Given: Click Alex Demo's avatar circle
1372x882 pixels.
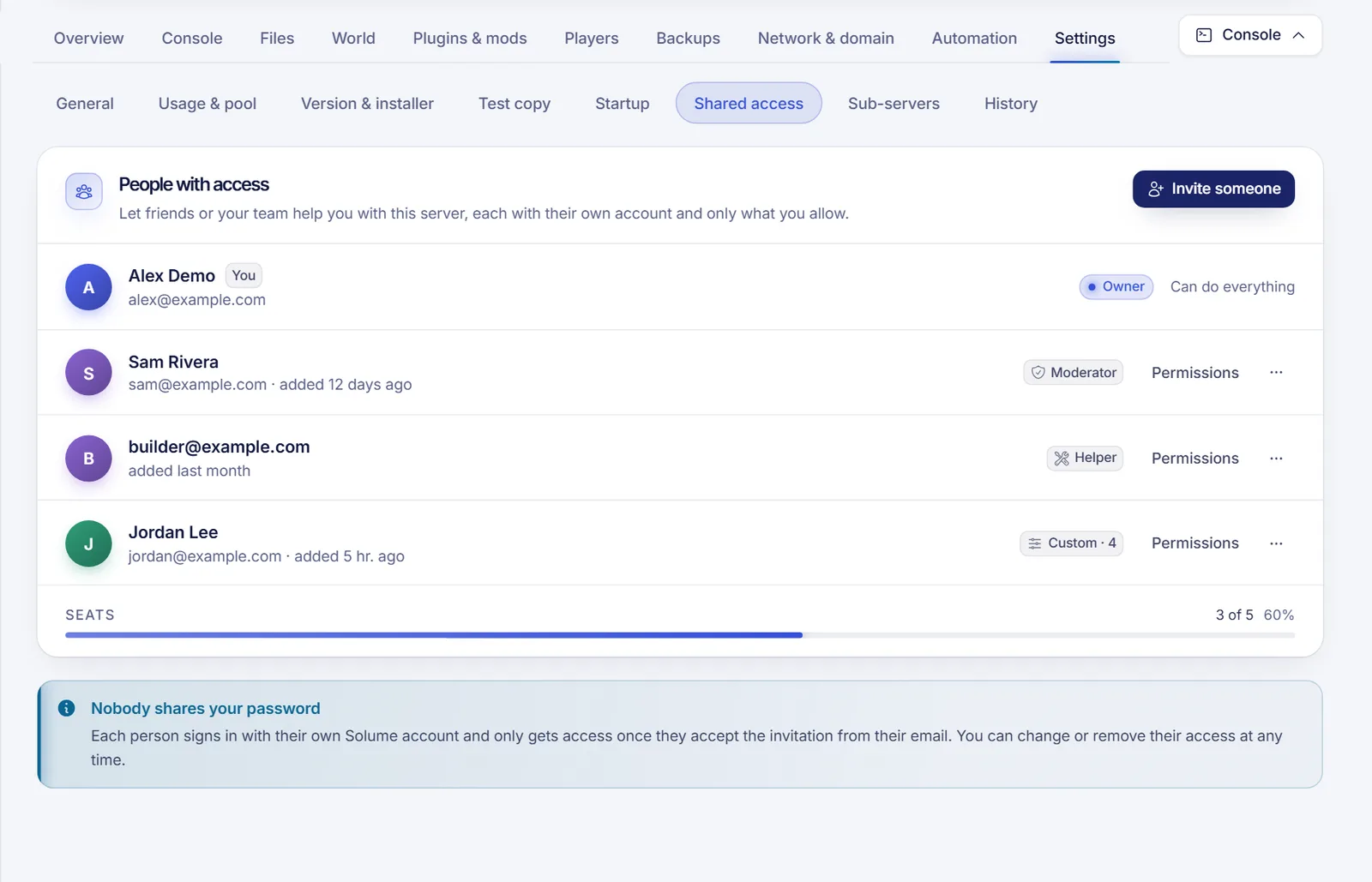Looking at the screenshot, I should 88,287.
